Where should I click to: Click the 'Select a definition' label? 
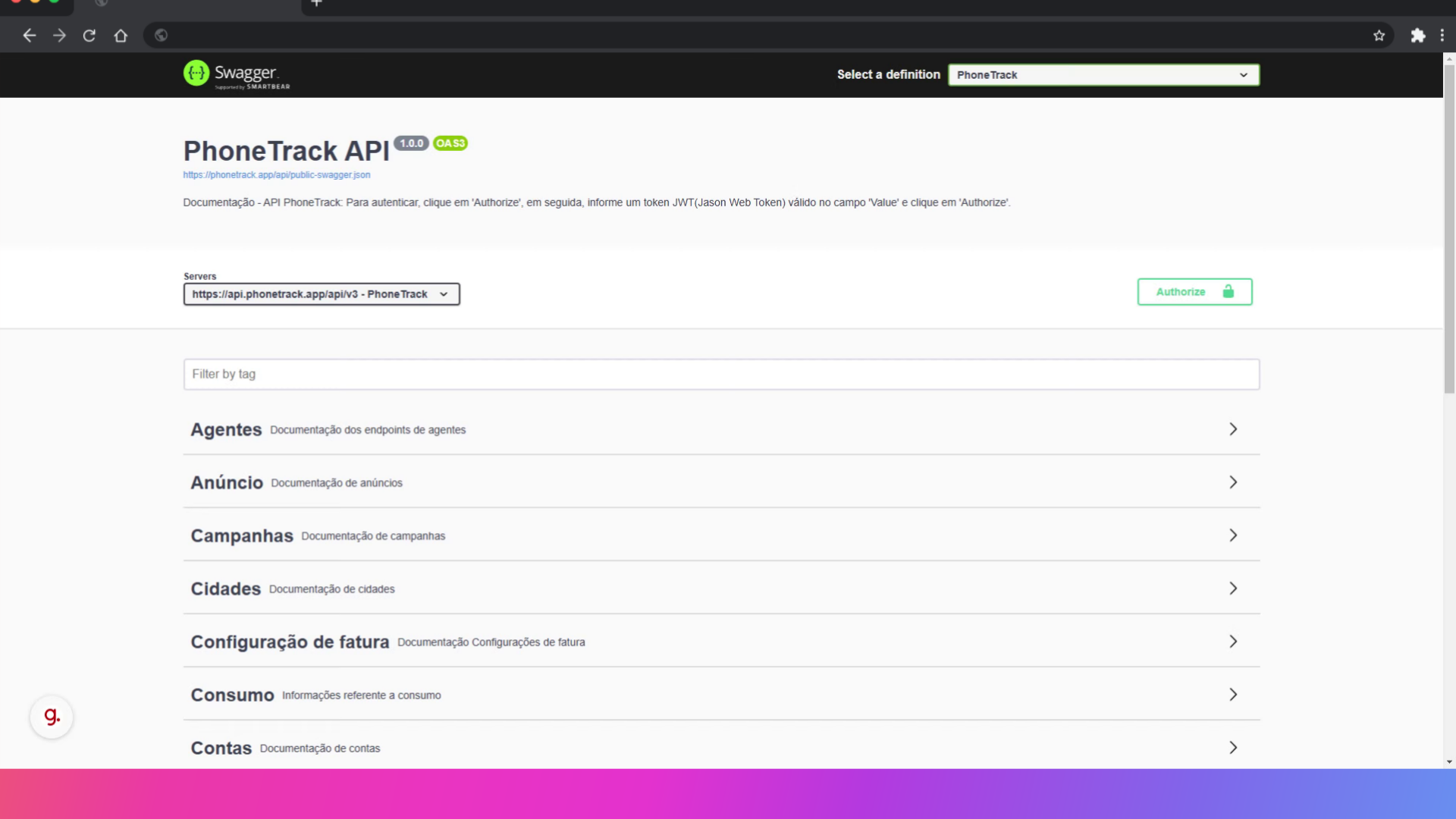pyautogui.click(x=889, y=74)
